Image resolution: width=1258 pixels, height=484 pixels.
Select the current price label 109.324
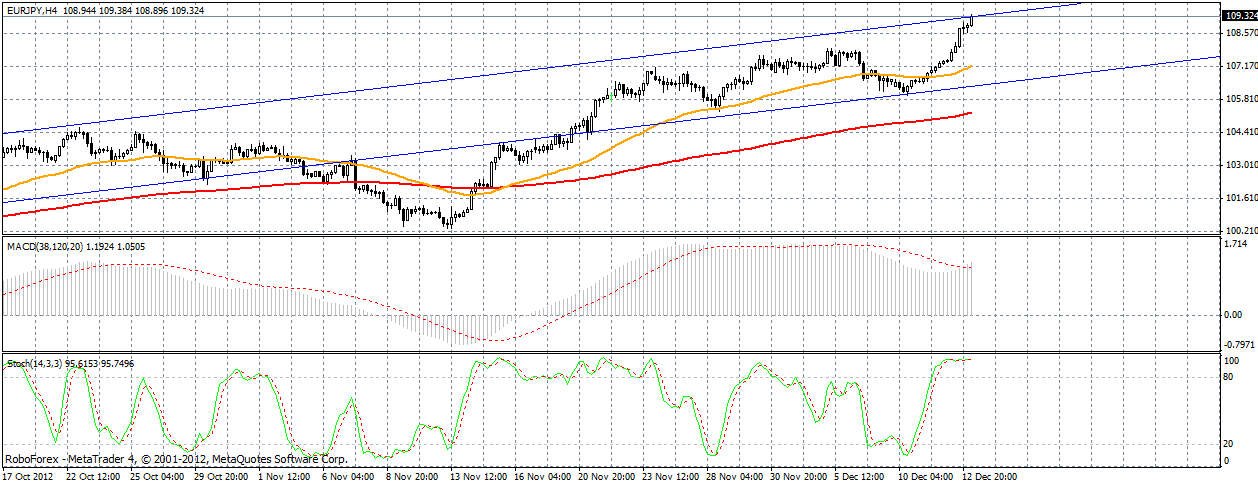point(1240,16)
